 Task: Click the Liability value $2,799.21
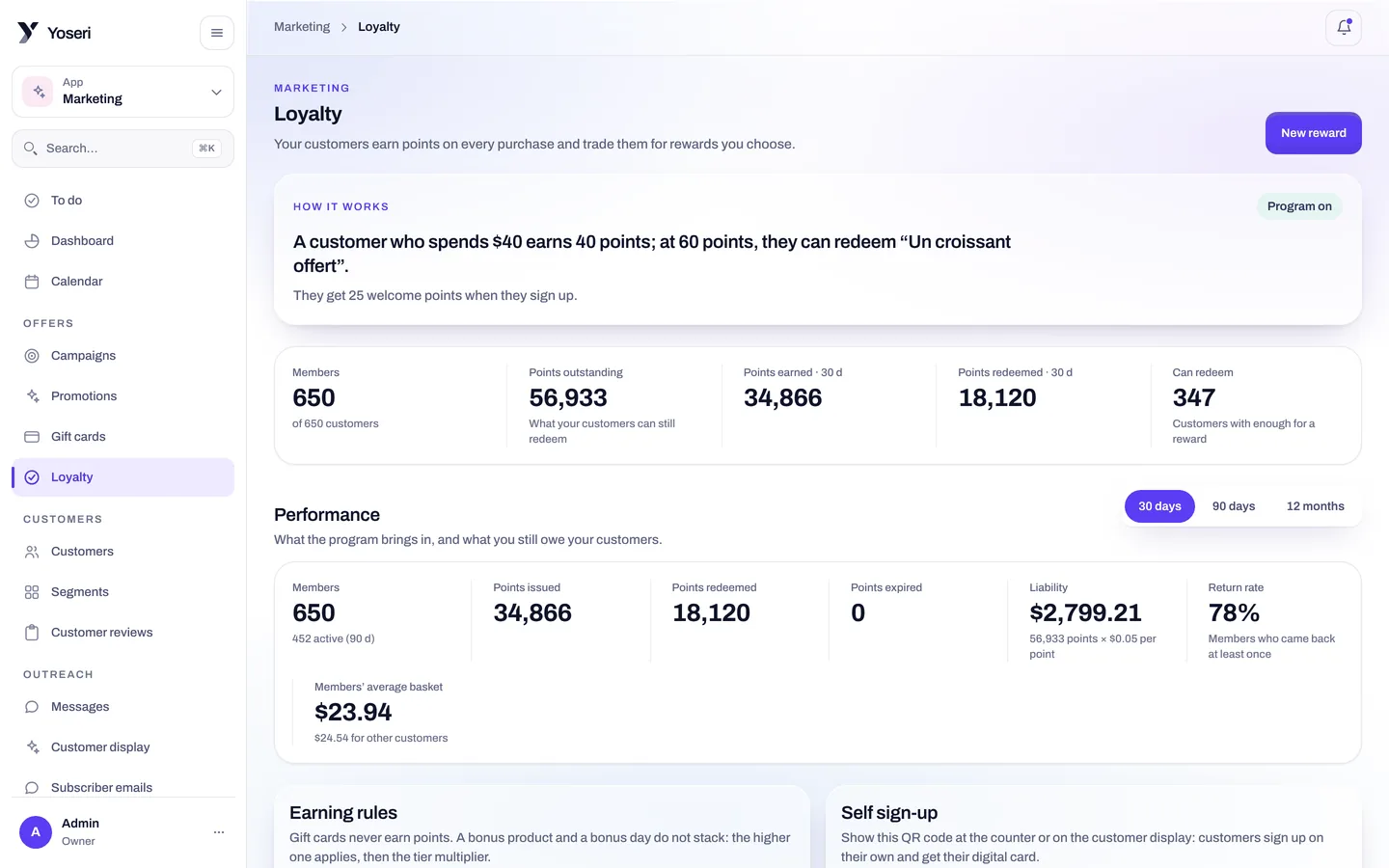1085,613
